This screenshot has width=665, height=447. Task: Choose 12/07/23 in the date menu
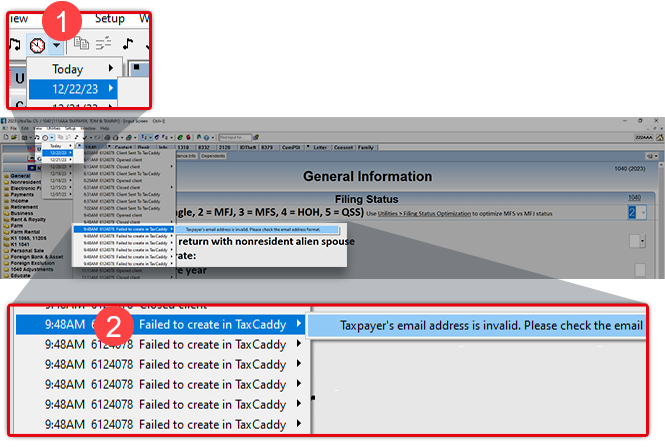point(58,194)
